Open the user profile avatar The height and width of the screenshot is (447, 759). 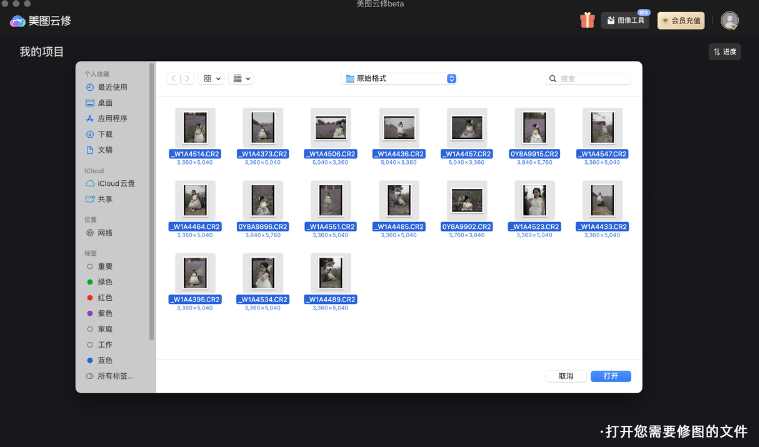coord(730,20)
